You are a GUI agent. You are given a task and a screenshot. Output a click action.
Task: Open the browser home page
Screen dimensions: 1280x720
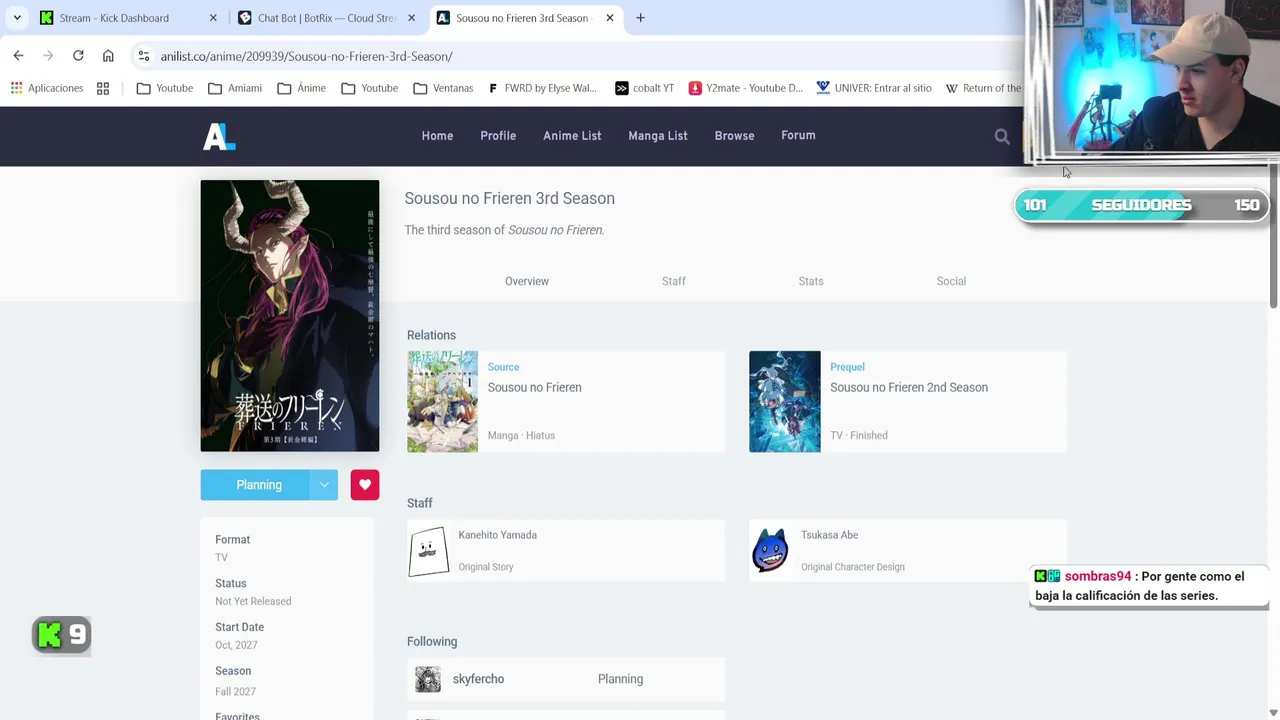[108, 56]
